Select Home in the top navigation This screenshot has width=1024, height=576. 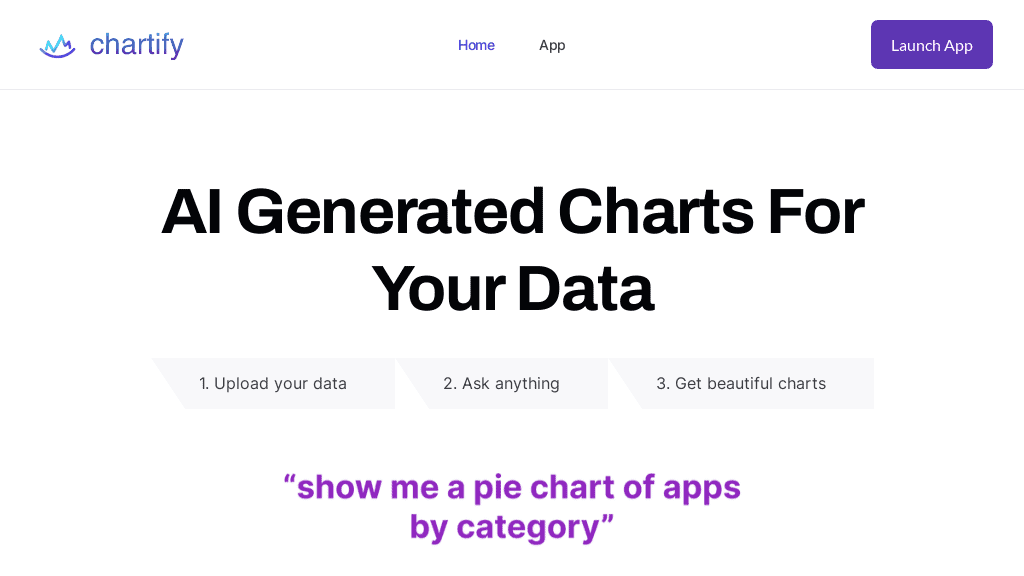point(476,44)
